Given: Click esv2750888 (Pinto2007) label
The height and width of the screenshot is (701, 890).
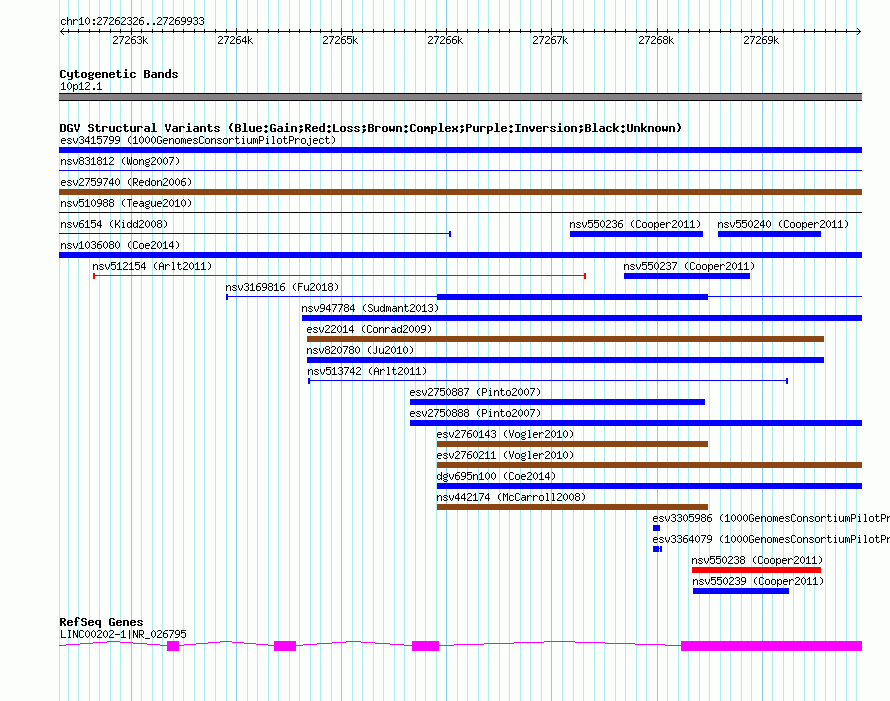Looking at the screenshot, I should click(475, 413).
